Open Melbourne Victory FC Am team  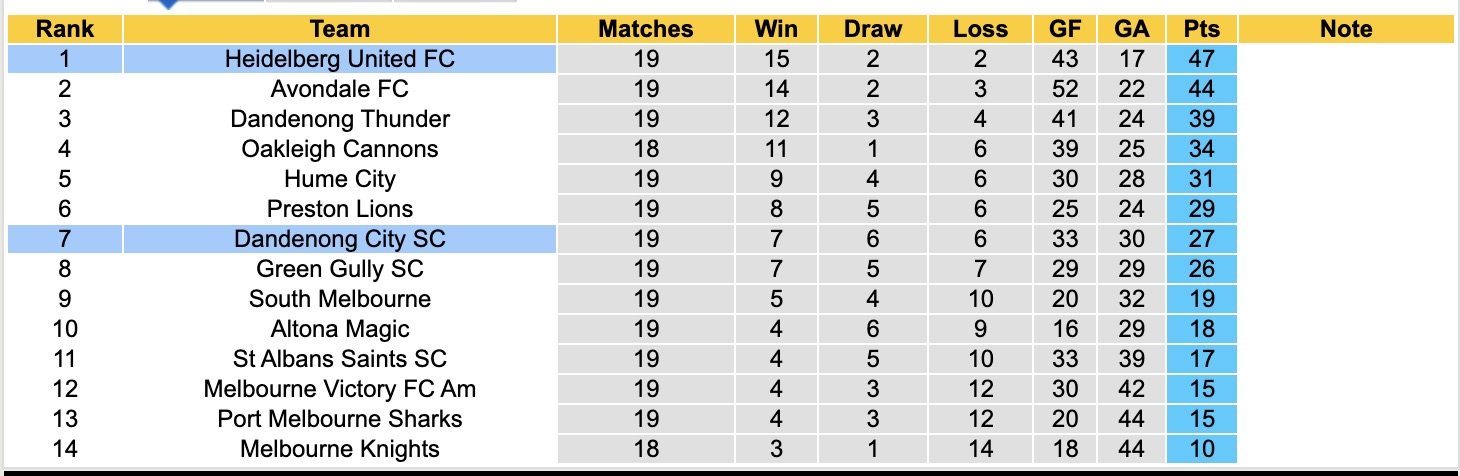[x=339, y=389]
